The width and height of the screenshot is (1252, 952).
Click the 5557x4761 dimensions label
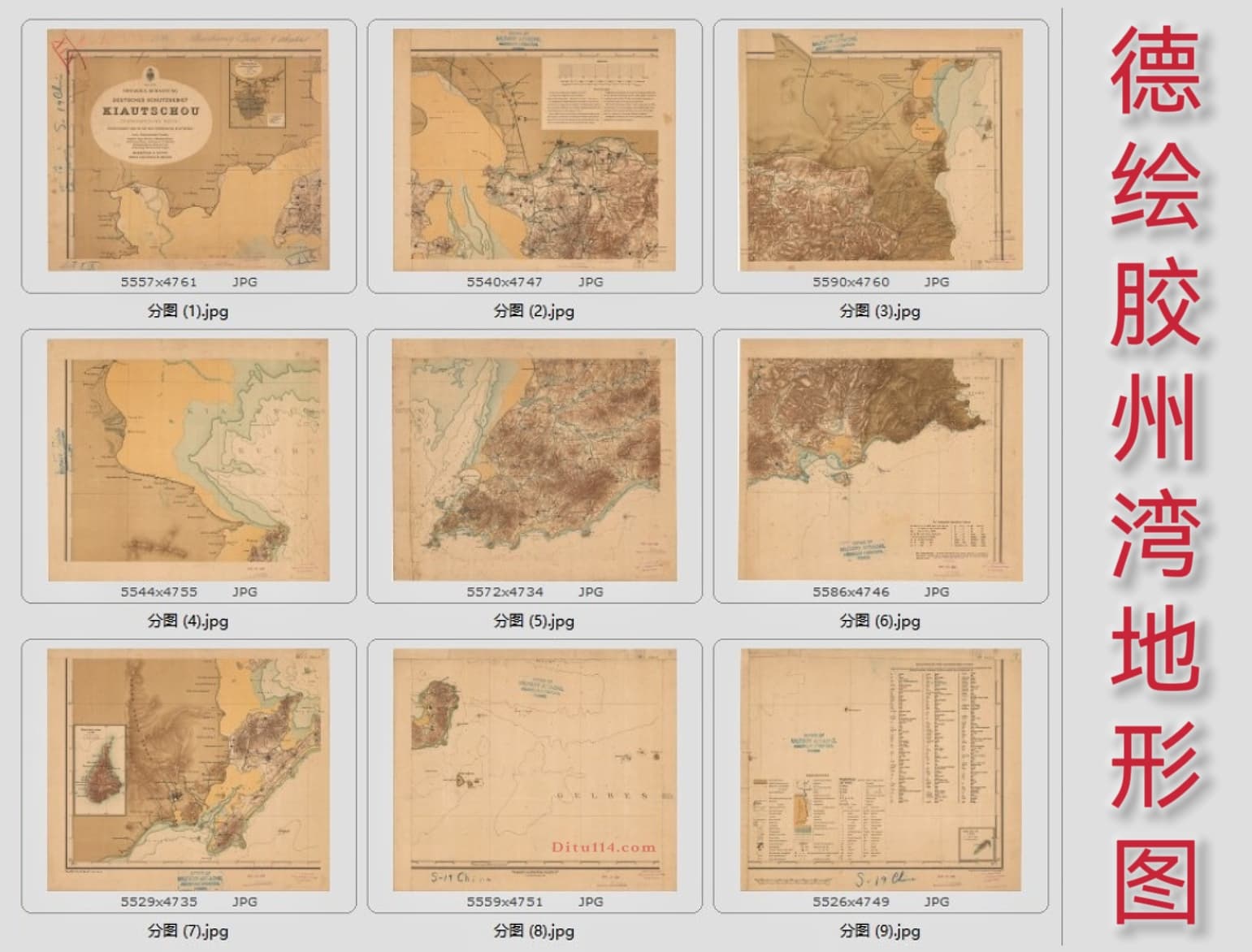click(158, 282)
